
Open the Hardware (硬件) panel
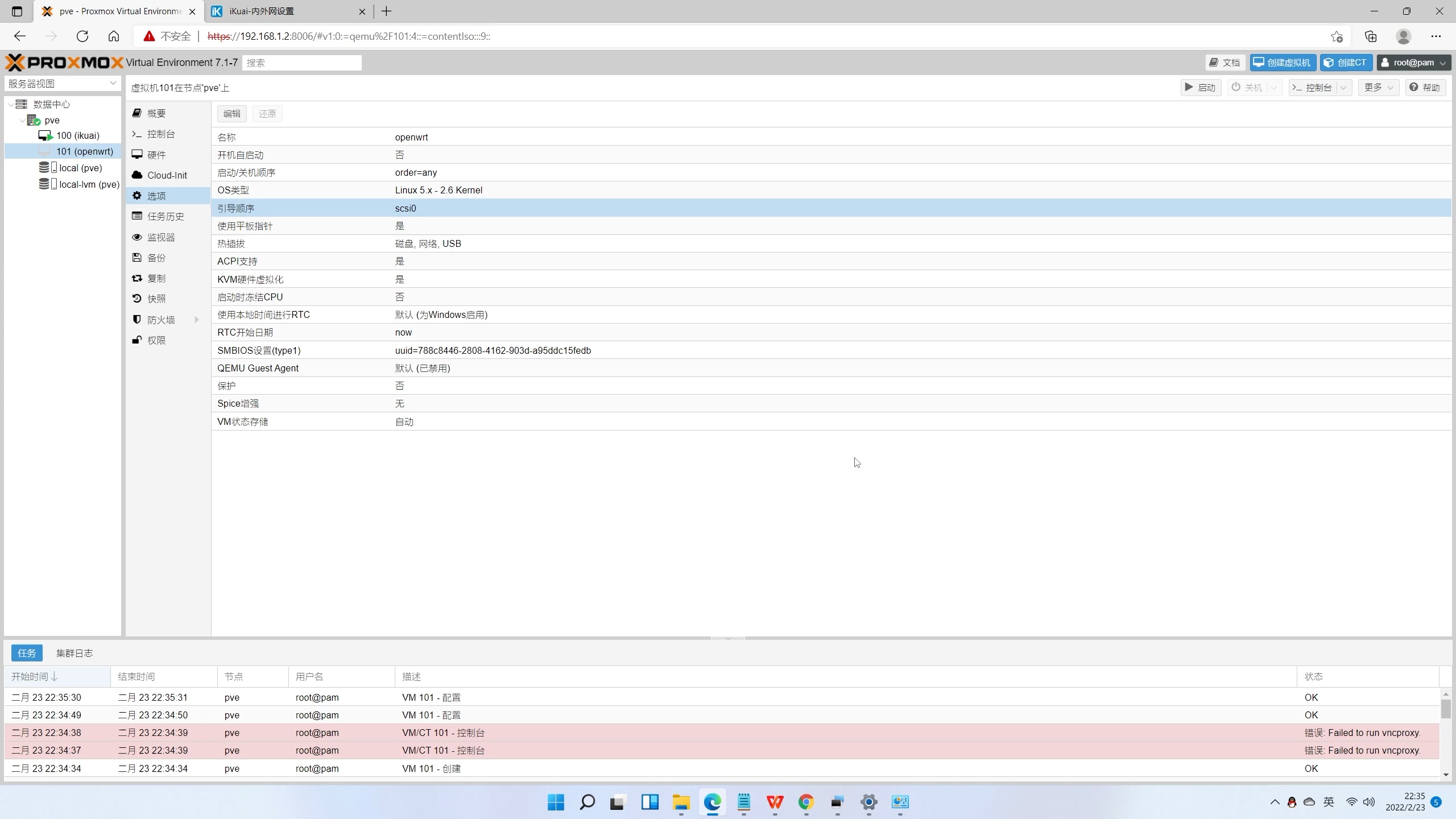(x=156, y=155)
